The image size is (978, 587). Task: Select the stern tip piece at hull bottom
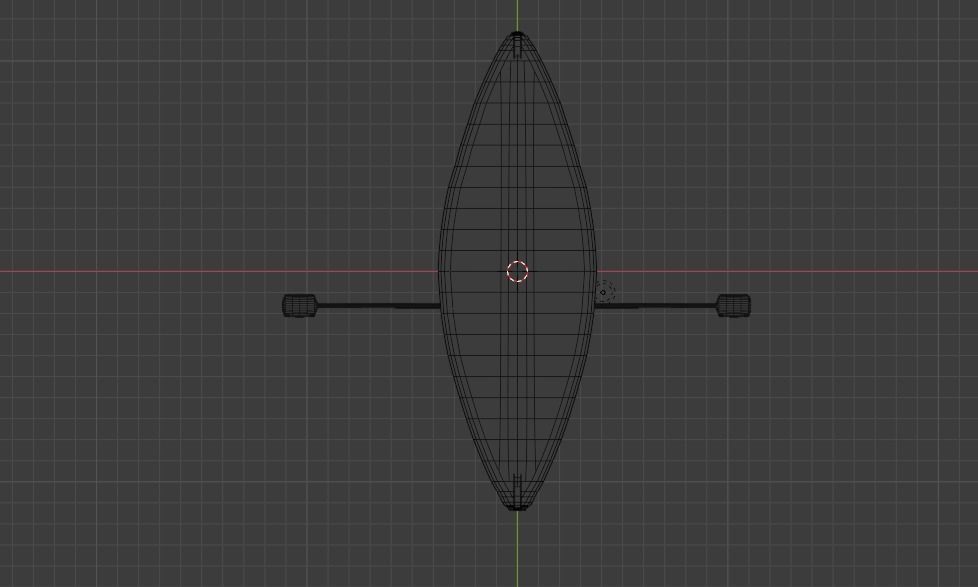(x=517, y=493)
